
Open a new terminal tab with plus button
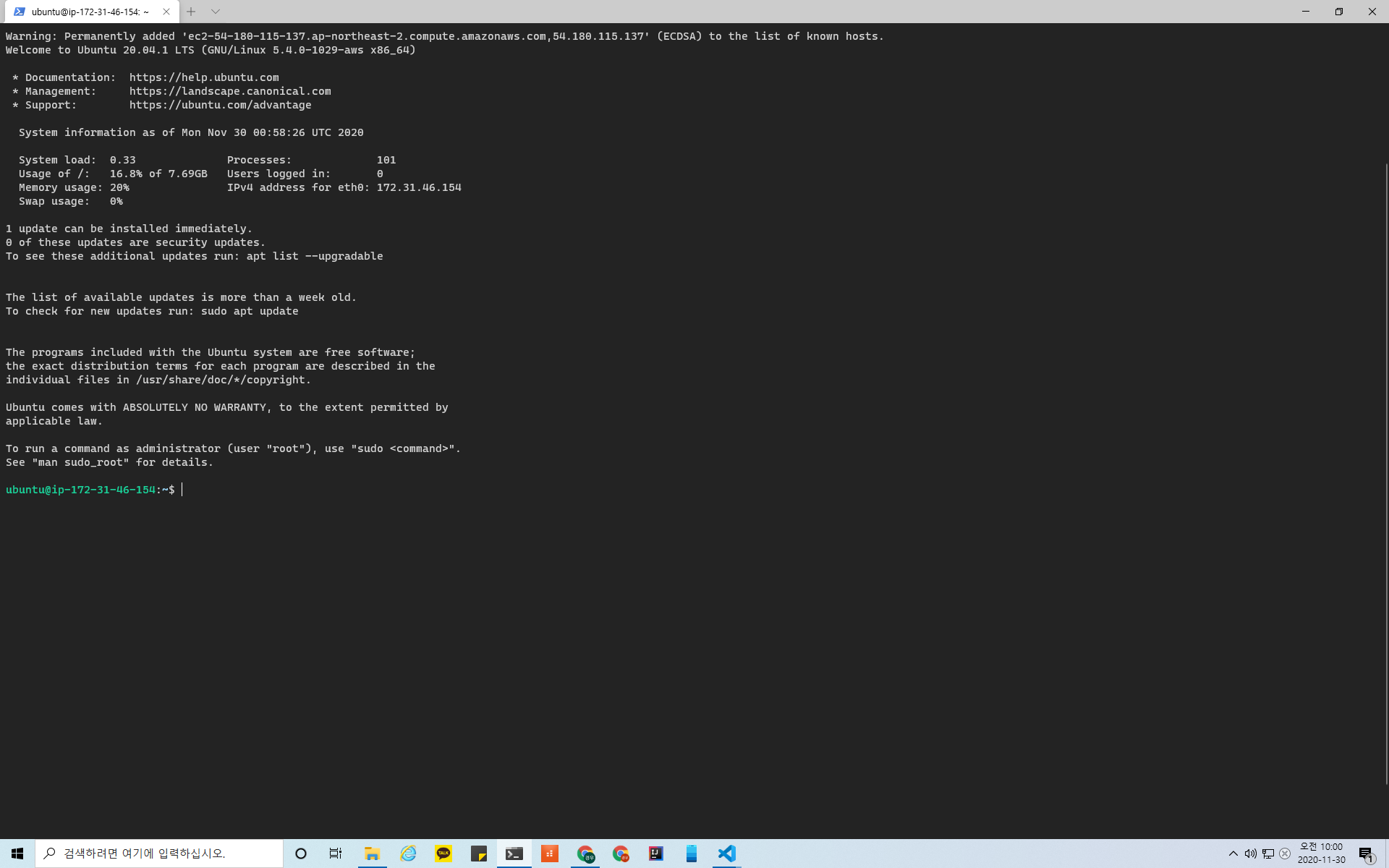pos(191,12)
